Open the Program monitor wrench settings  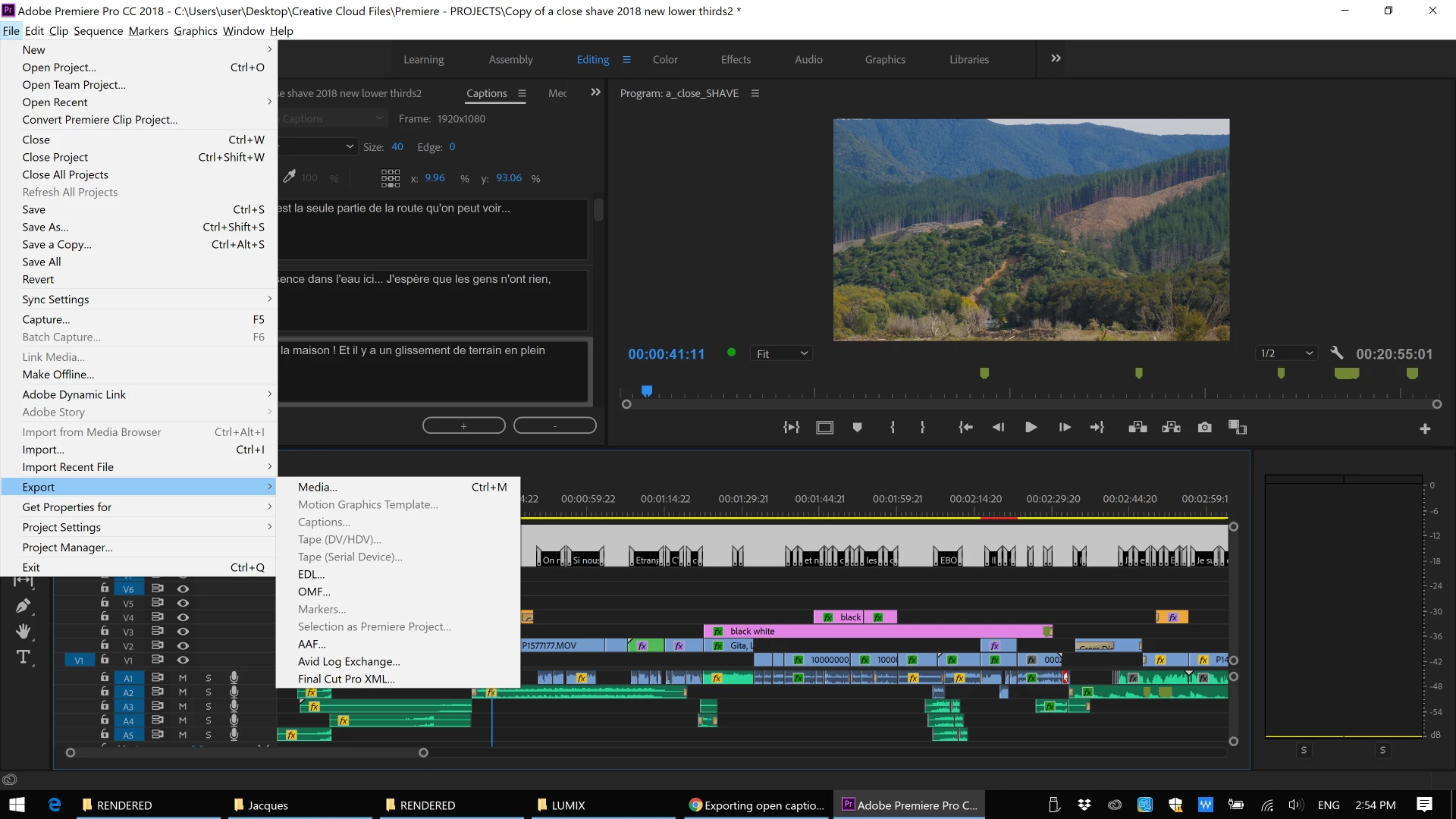point(1336,353)
